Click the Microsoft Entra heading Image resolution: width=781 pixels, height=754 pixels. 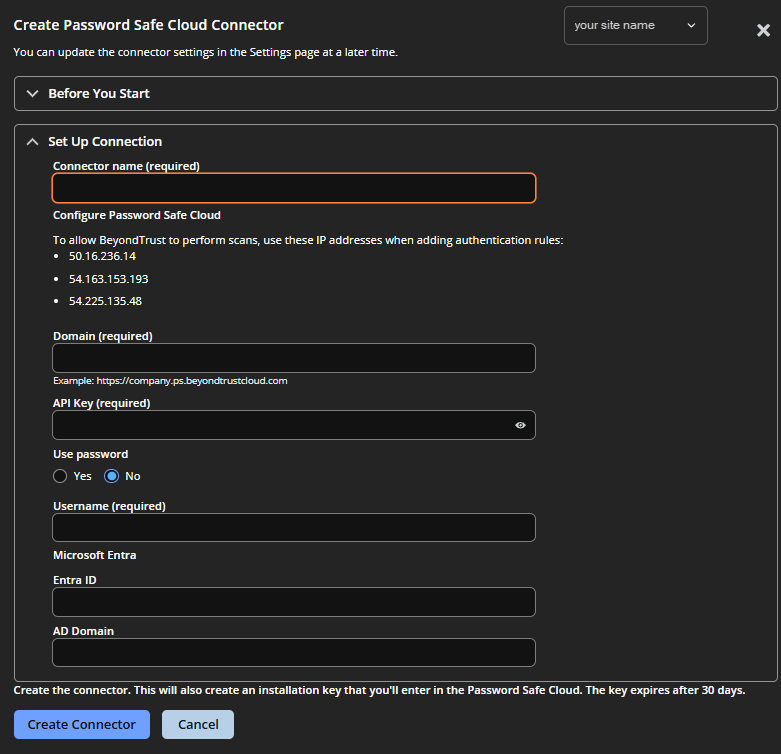point(95,555)
